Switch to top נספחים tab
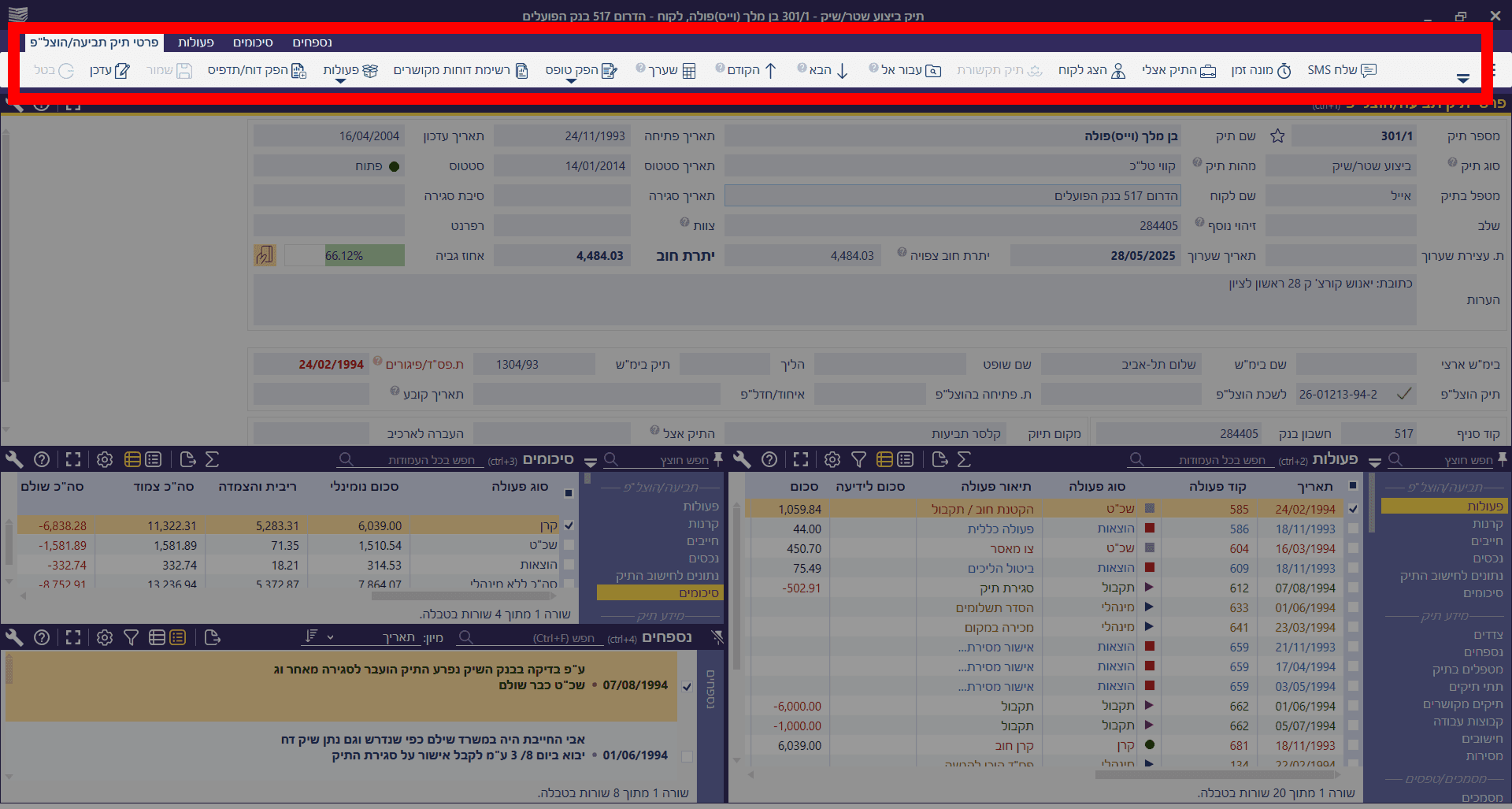Image resolution: width=1512 pixels, height=809 pixels. 312,43
